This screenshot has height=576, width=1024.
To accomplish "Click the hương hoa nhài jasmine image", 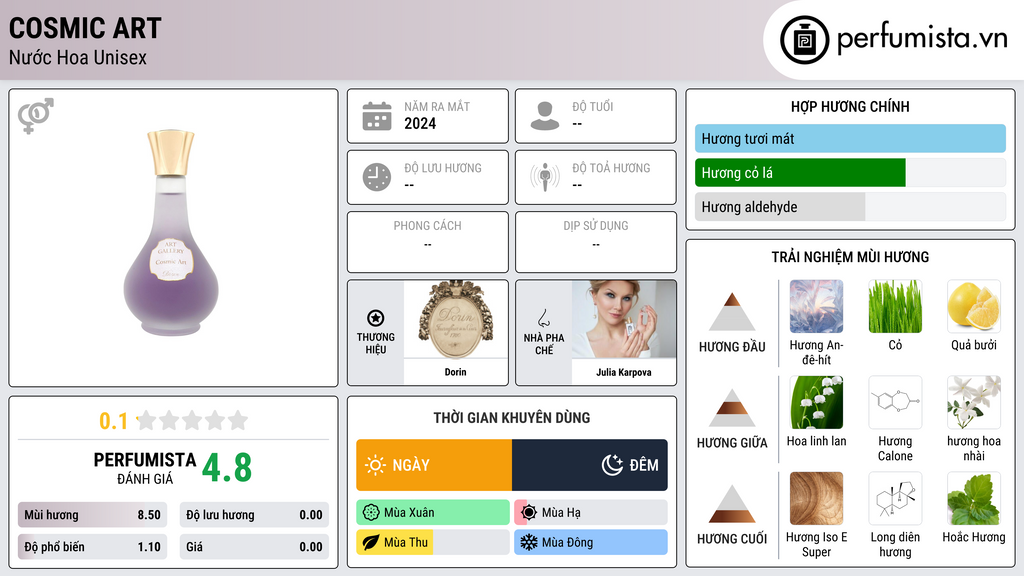I will (974, 402).
